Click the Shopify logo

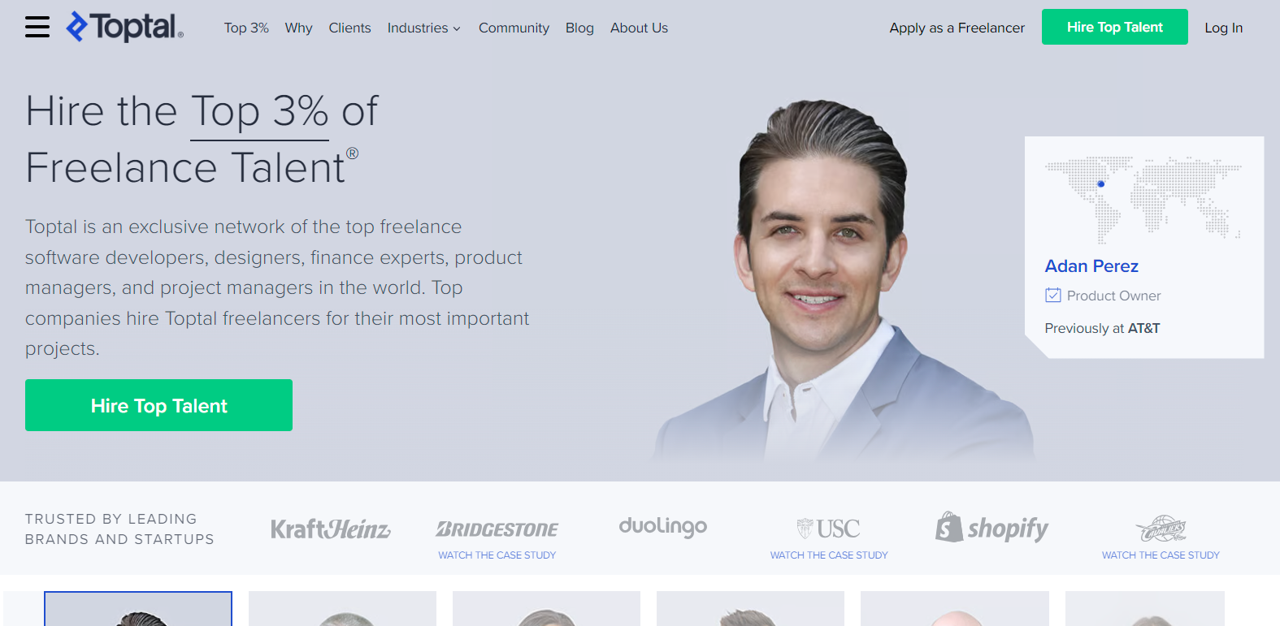(992, 527)
